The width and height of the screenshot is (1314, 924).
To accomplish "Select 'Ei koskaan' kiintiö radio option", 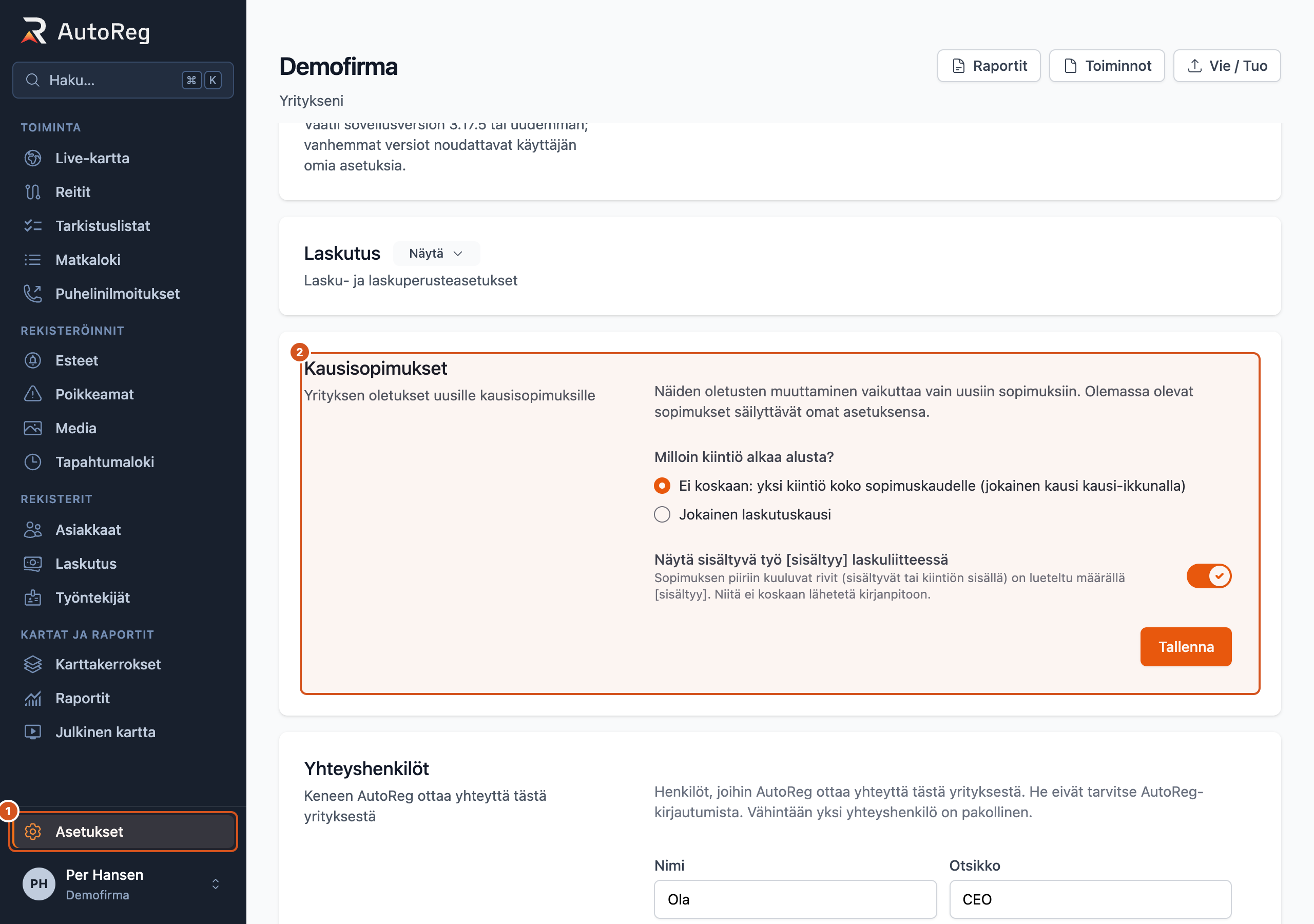I will (662, 486).
